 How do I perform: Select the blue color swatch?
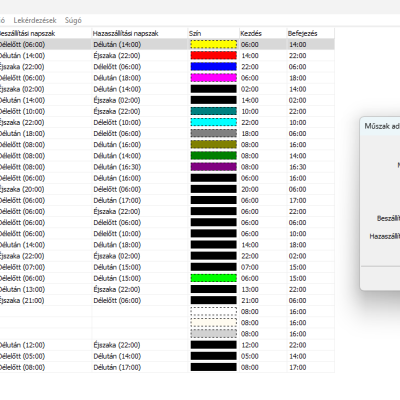[214, 67]
